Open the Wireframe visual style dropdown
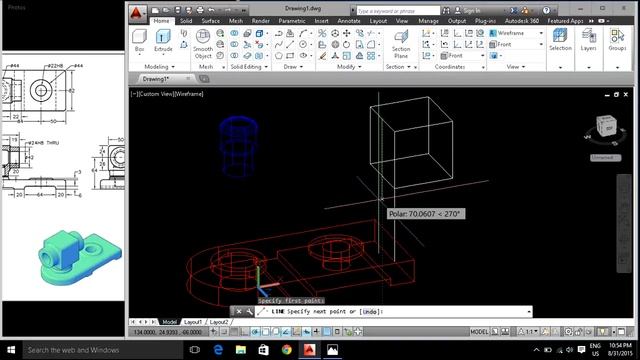This screenshot has height=360, width=640. pos(542,33)
